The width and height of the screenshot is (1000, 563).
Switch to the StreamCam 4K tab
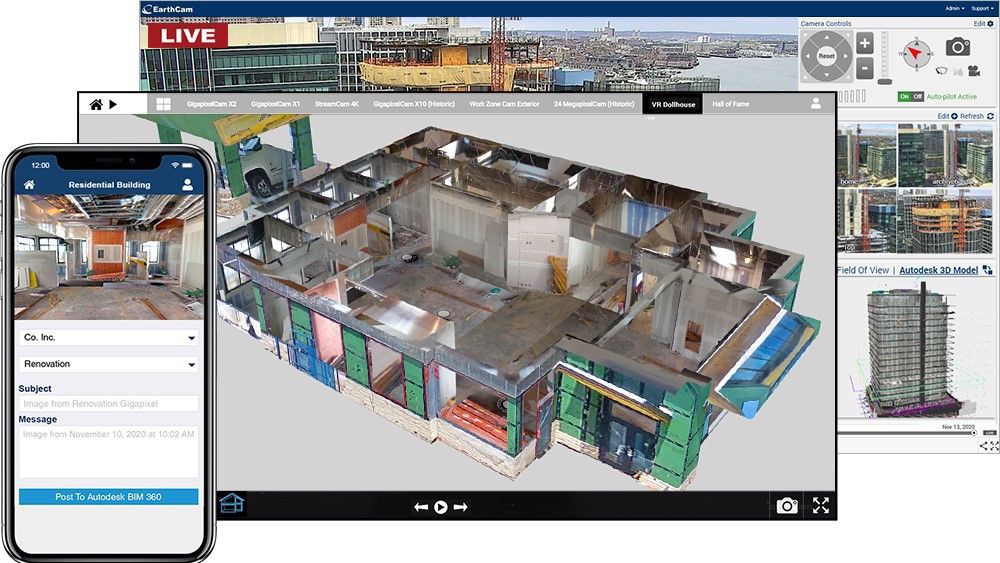point(335,104)
